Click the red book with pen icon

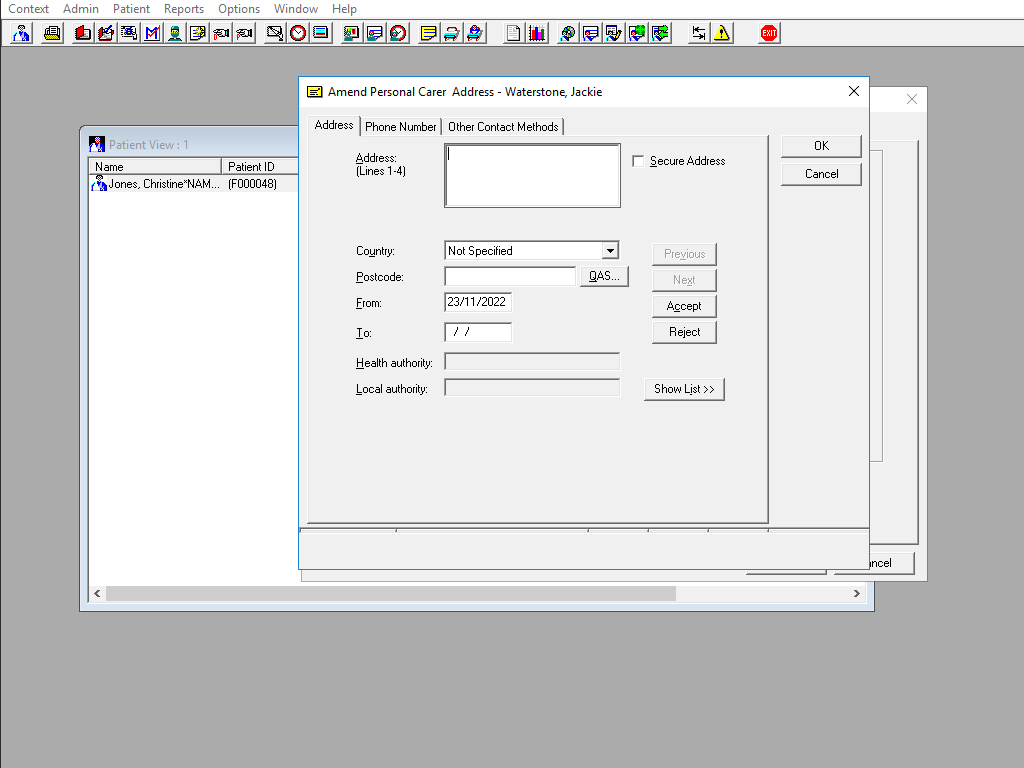click(106, 33)
